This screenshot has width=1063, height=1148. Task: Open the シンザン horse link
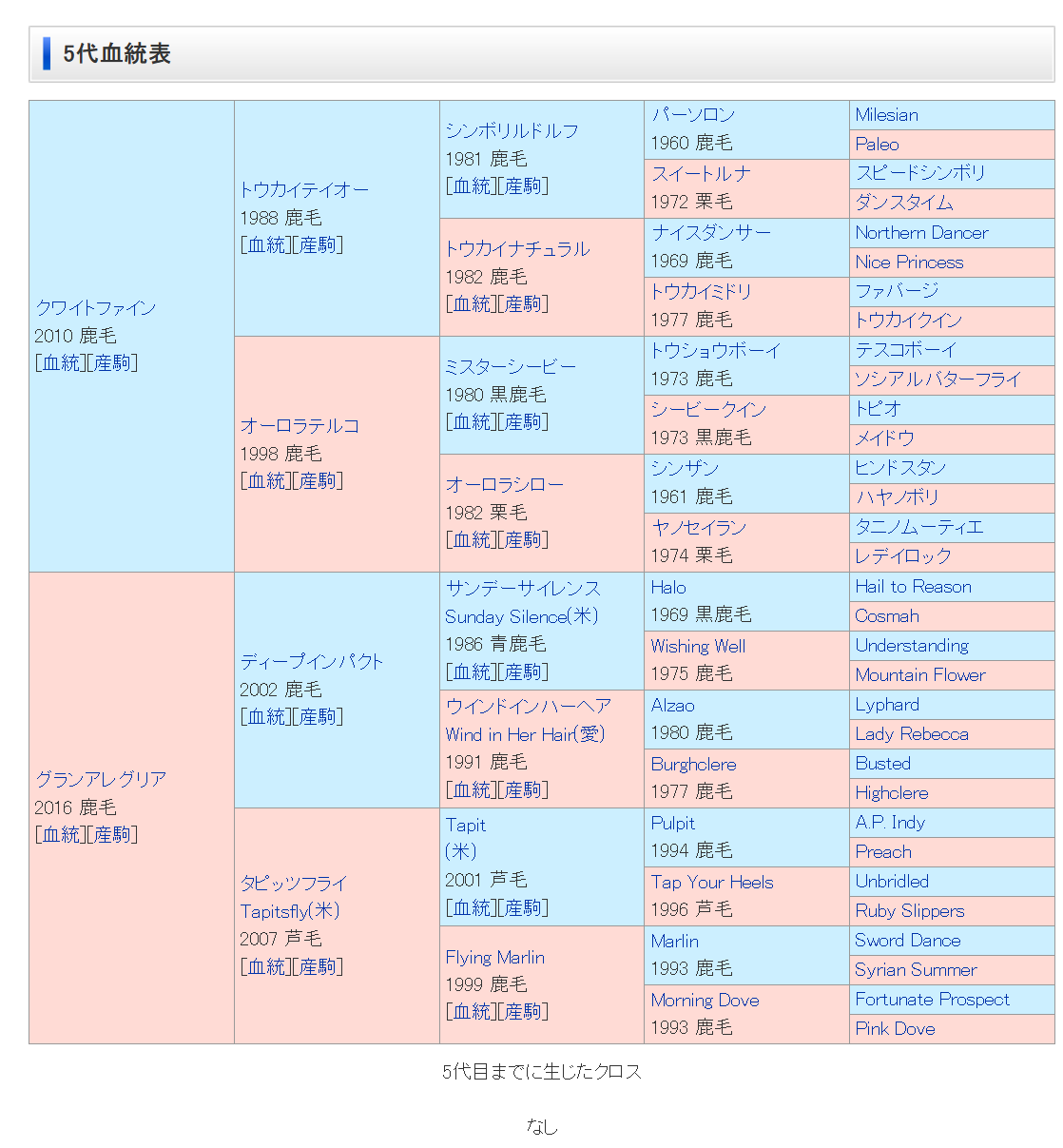[x=685, y=468]
